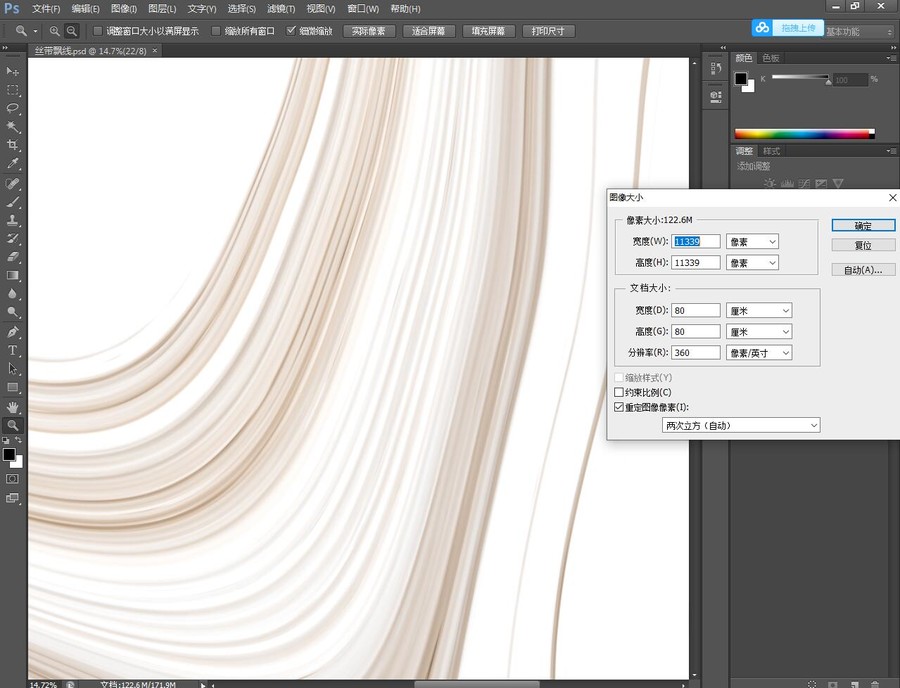Open pixel width unit dropdown
This screenshot has width=900, height=688.
(x=752, y=242)
